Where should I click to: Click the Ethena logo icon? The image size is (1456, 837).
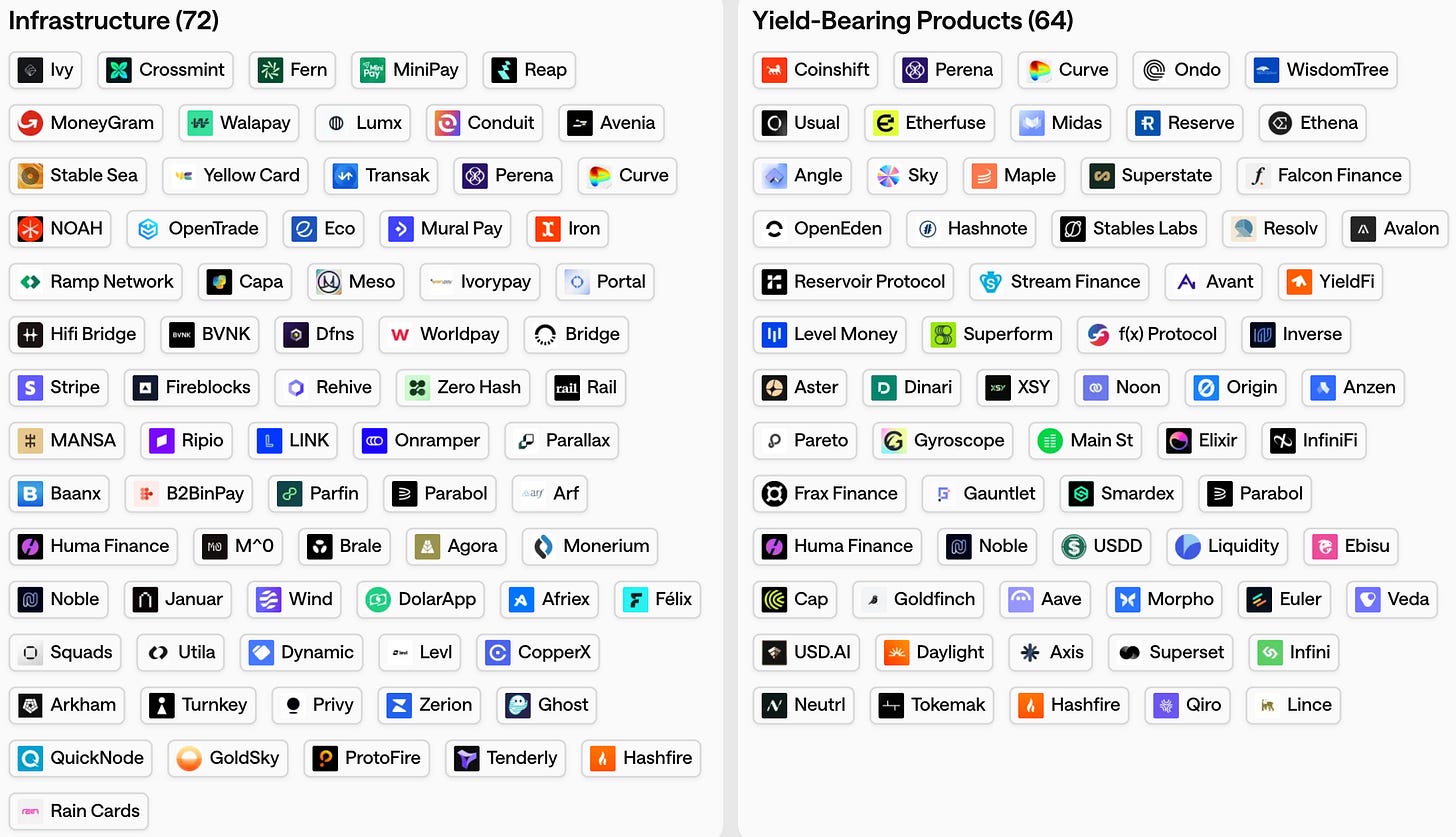(x=1282, y=122)
